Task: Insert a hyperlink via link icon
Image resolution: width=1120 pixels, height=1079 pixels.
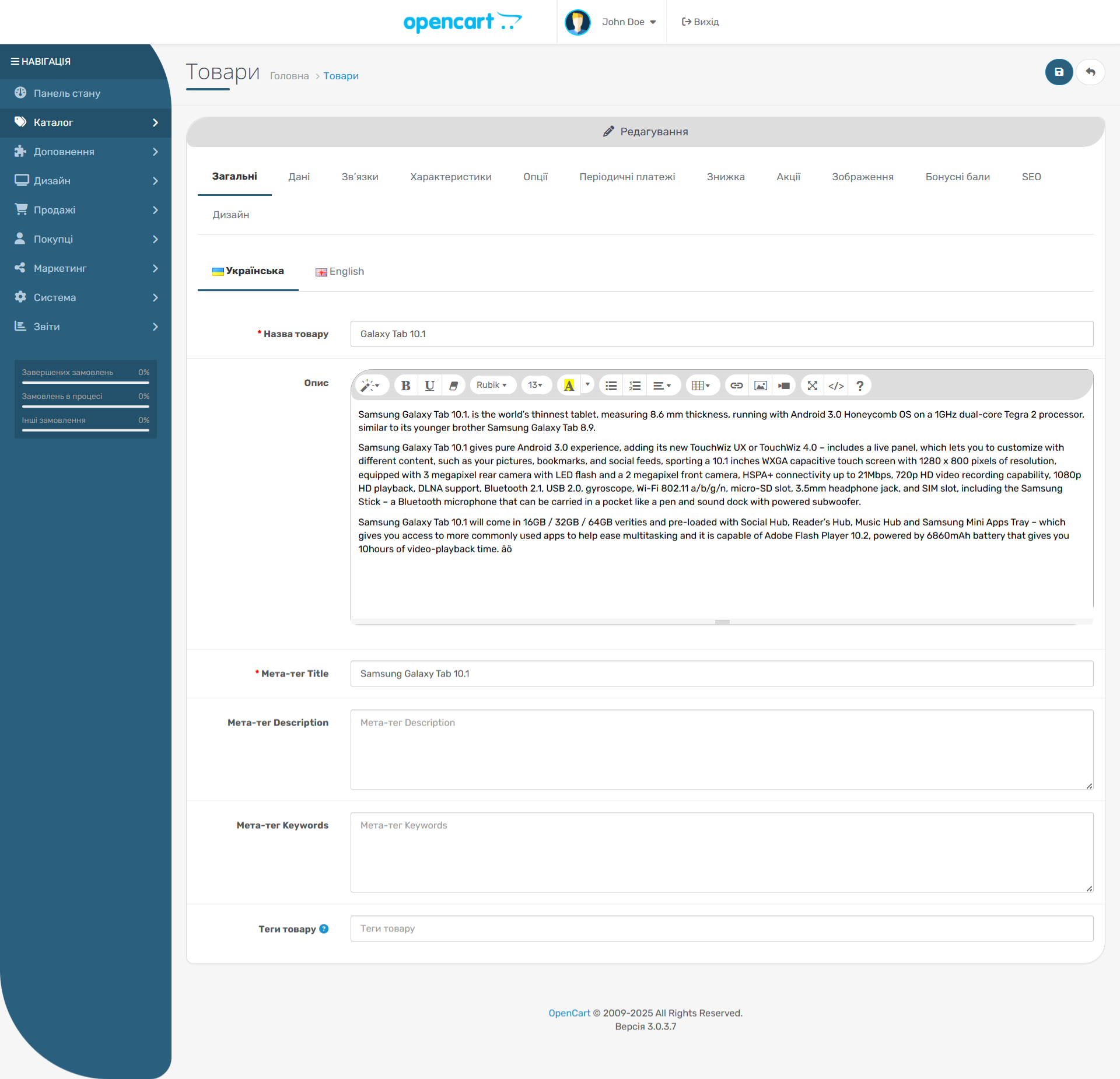Action: pos(737,386)
